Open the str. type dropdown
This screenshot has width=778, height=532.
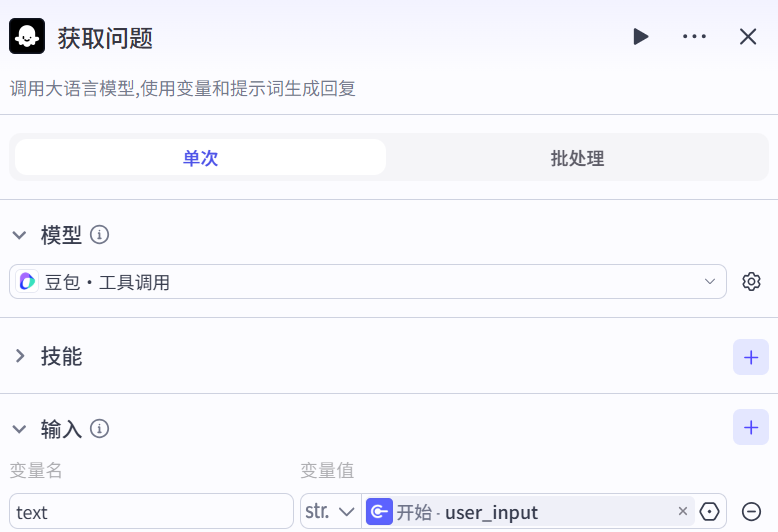point(330,512)
